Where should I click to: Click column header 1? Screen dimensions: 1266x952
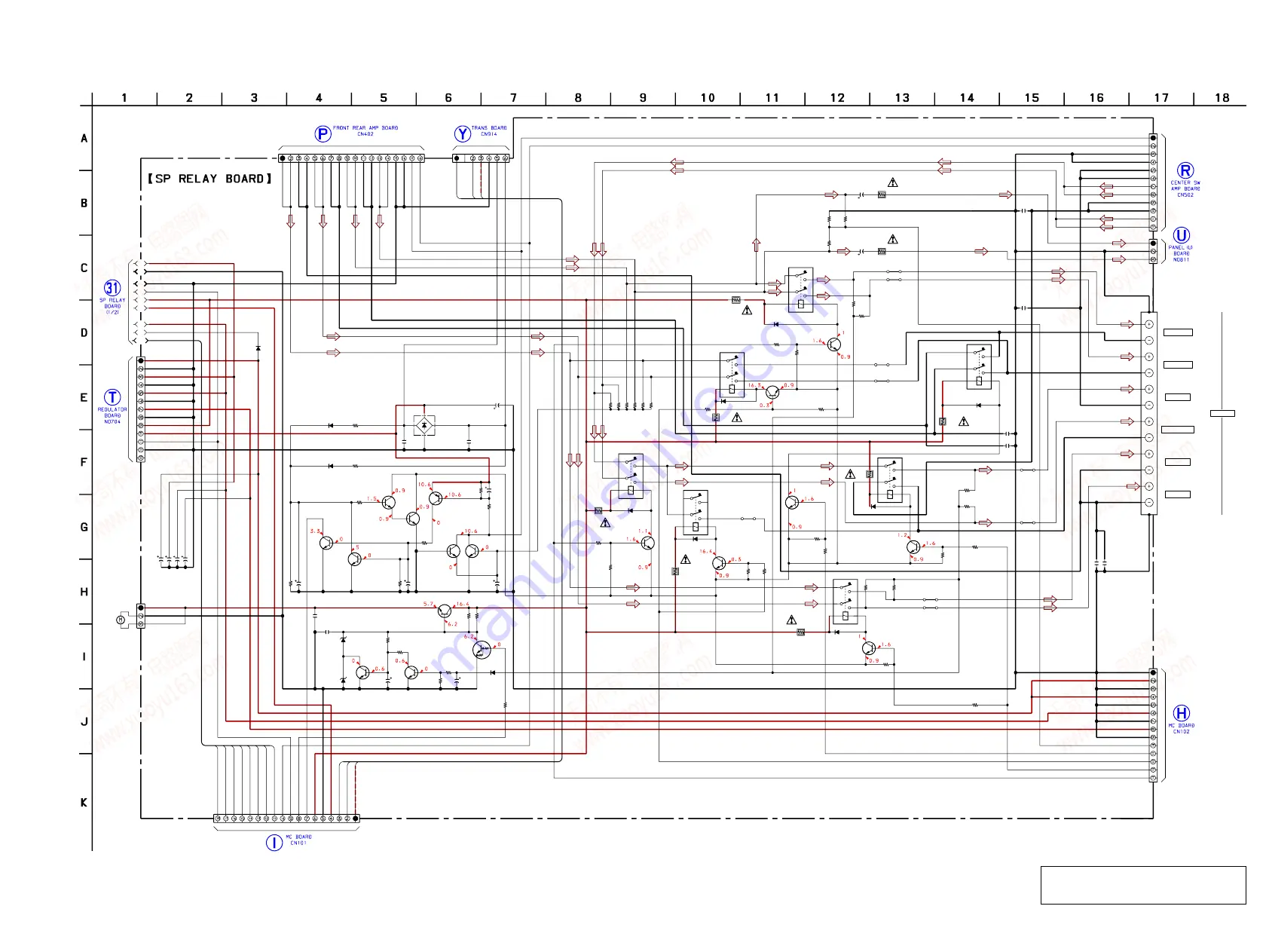pyautogui.click(x=124, y=98)
